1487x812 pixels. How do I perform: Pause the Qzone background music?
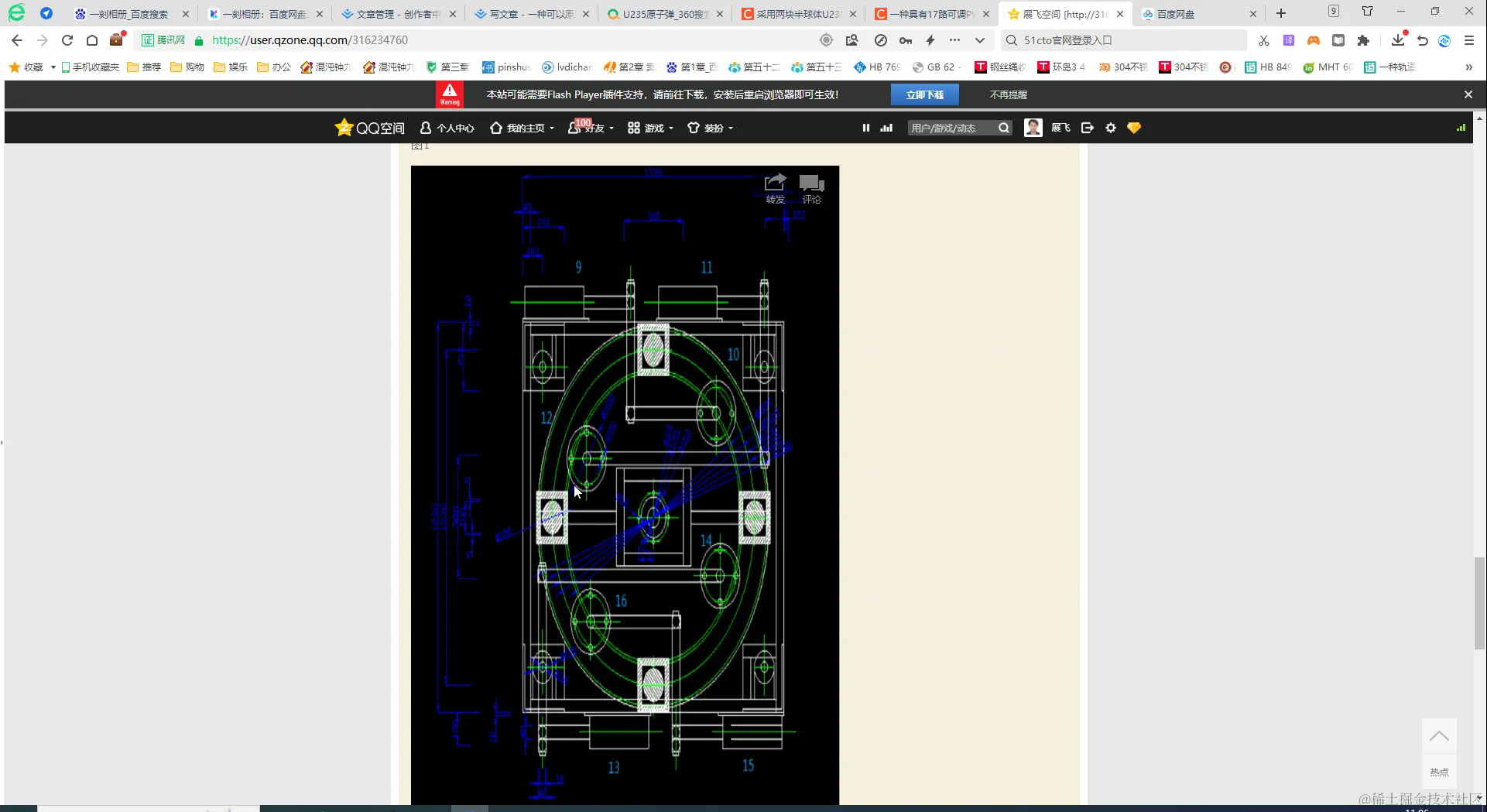point(866,128)
